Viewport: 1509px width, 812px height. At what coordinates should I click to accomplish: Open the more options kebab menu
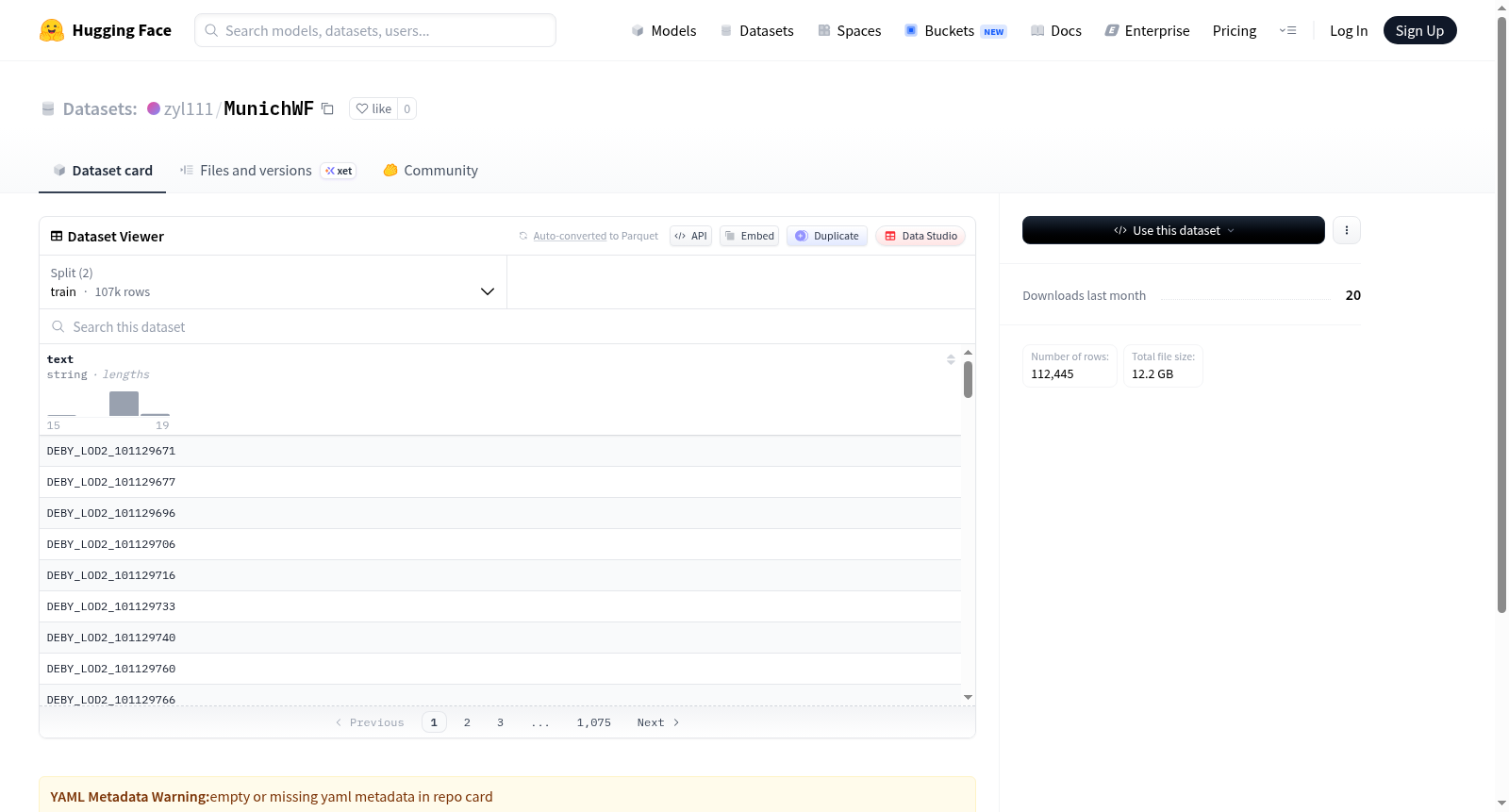(x=1347, y=230)
